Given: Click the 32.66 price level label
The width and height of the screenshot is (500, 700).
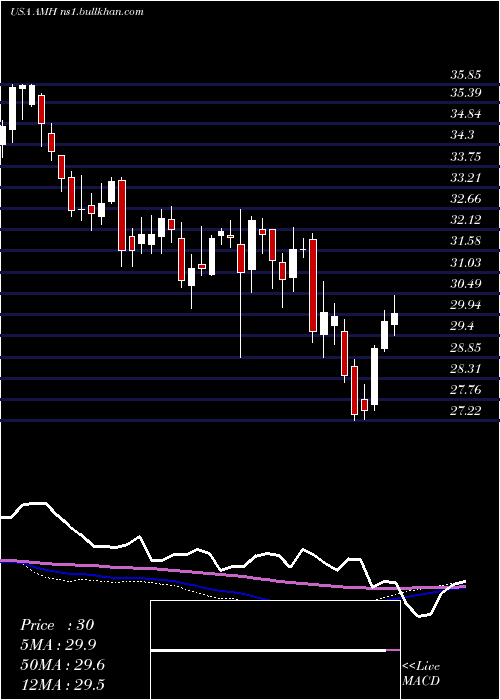Looking at the screenshot, I should click(465, 199).
